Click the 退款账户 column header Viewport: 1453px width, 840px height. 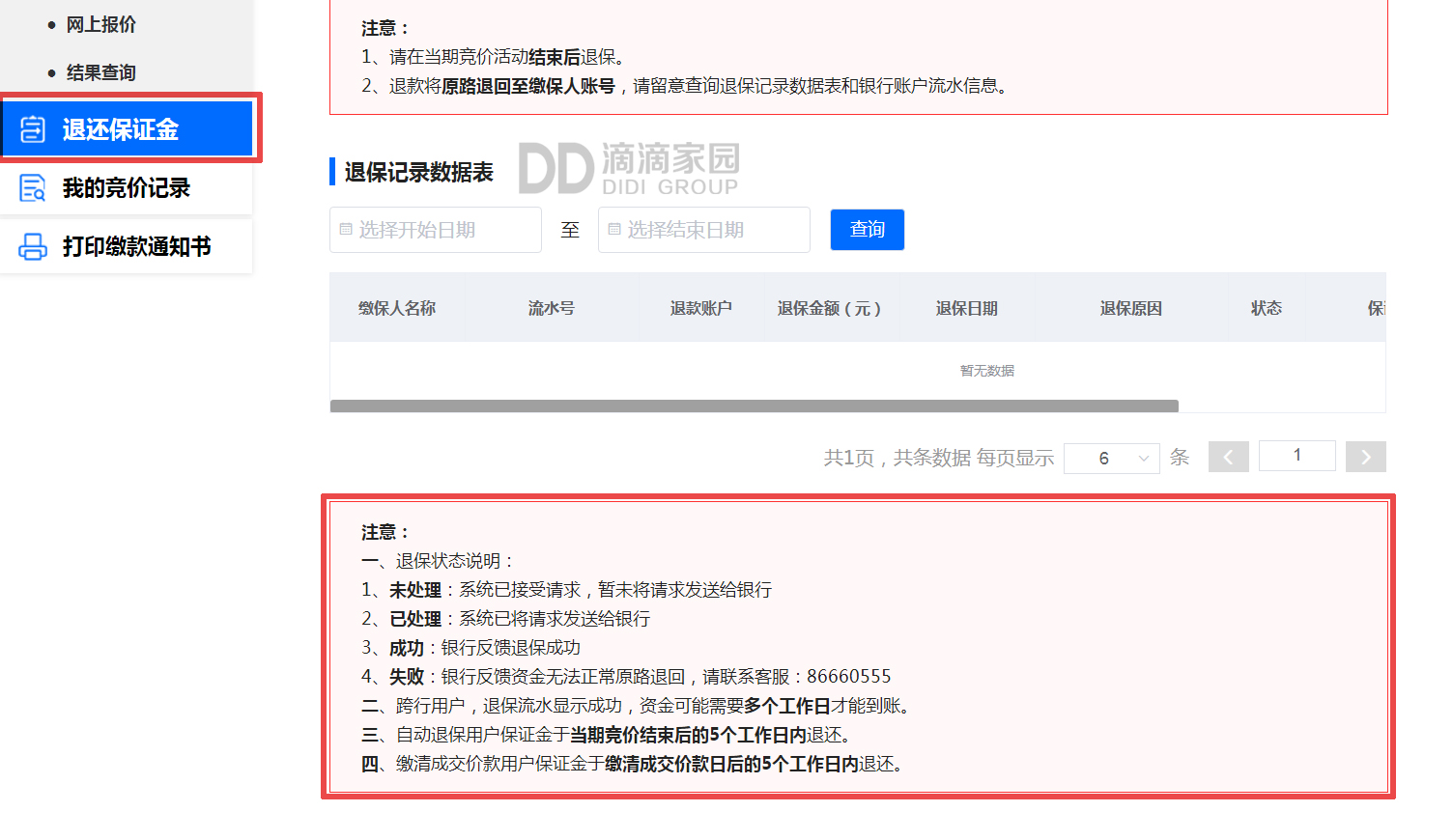click(x=701, y=308)
